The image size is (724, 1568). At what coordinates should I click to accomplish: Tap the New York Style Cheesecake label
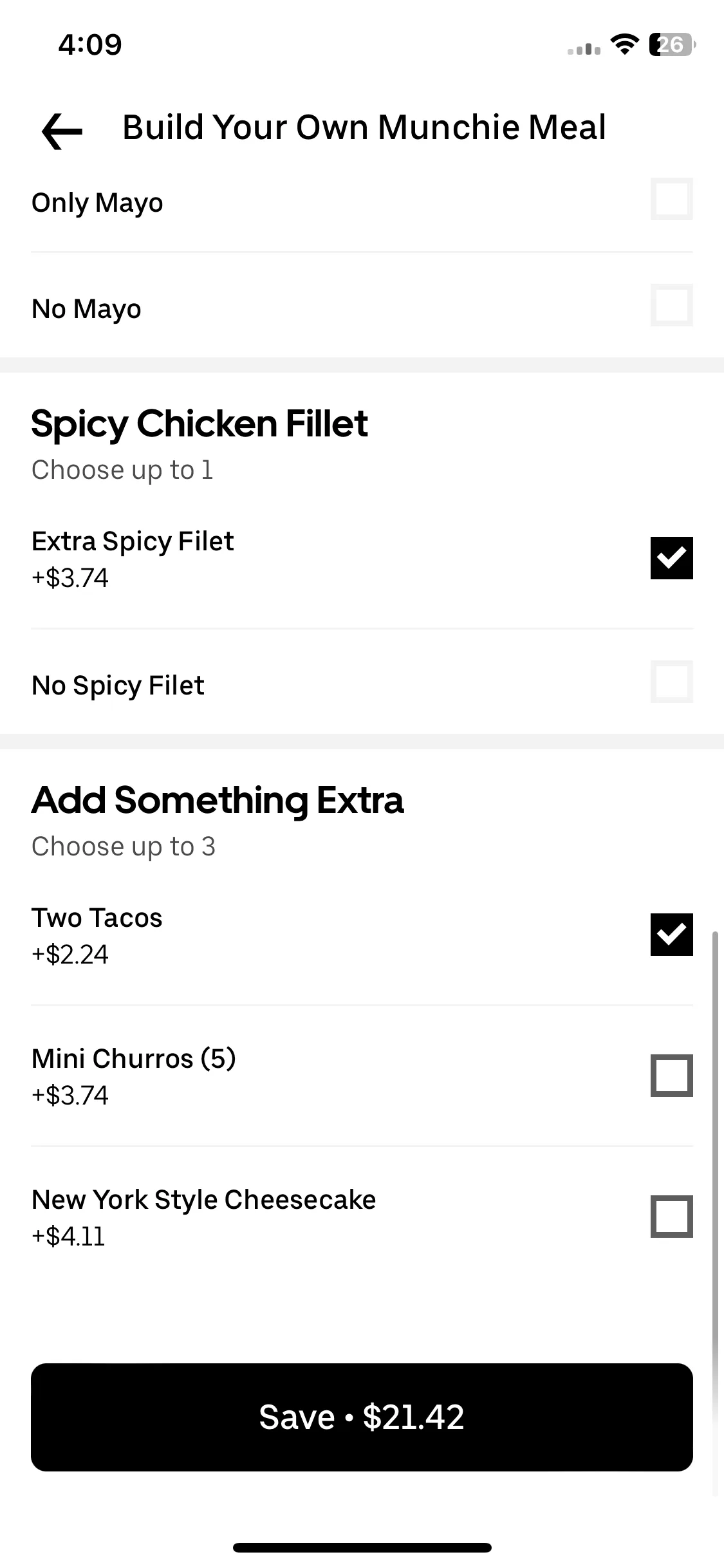tap(203, 1200)
